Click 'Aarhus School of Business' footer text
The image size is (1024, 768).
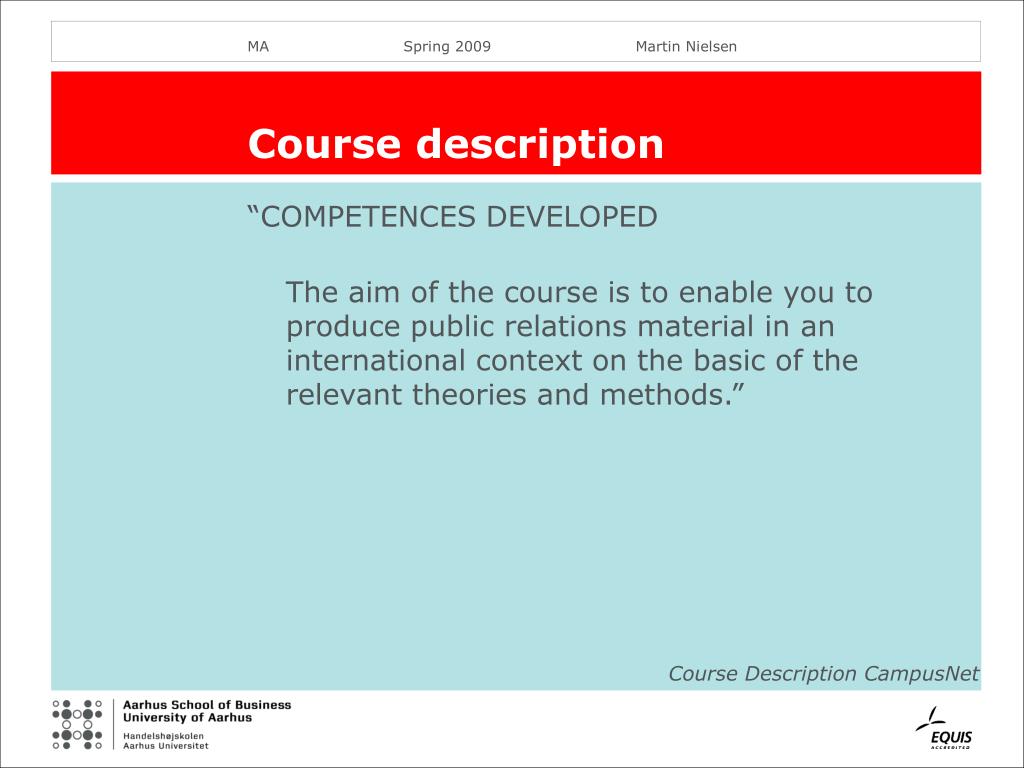pos(207,705)
